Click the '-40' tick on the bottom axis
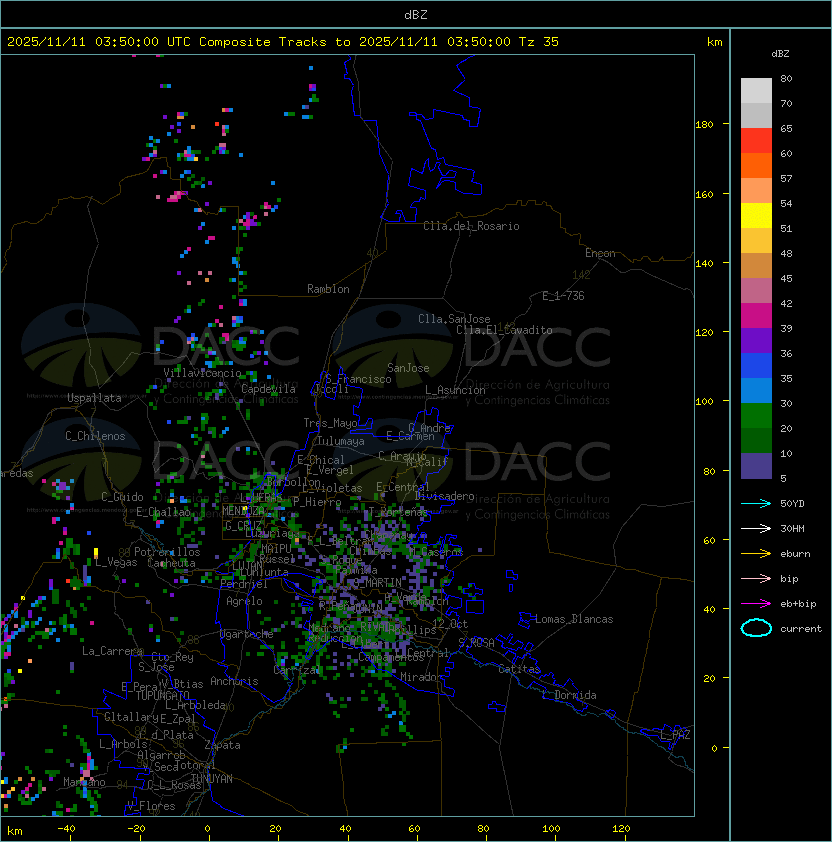 click(x=66, y=829)
